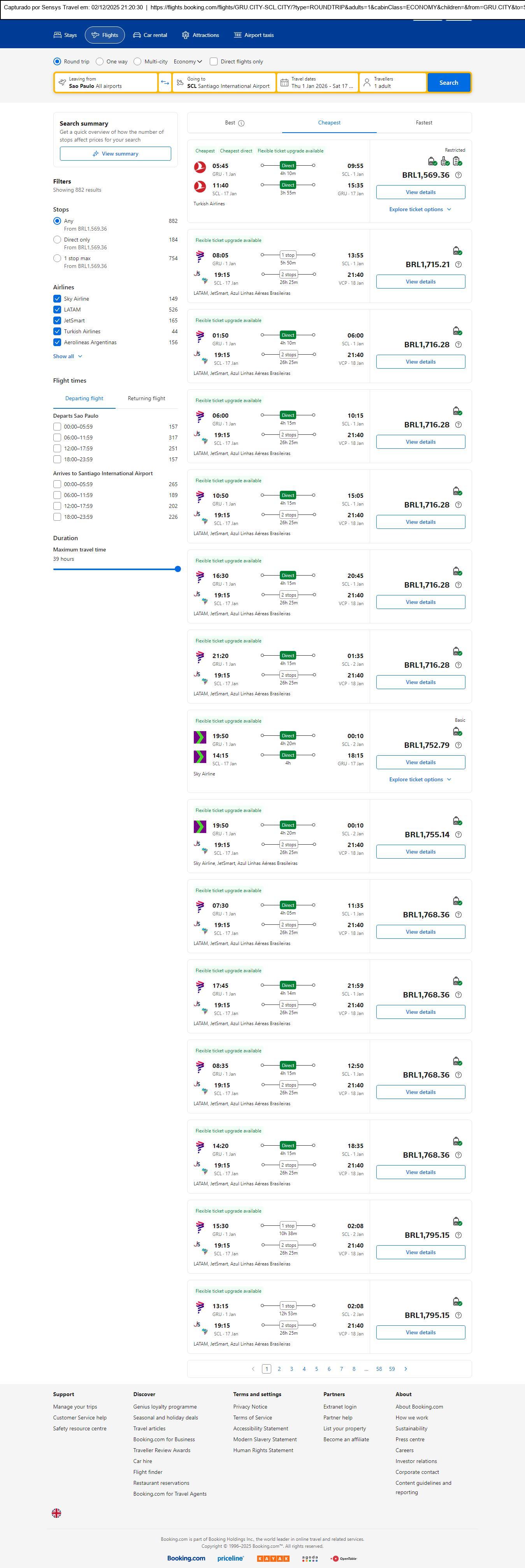Enable the Direct flights only checkbox
This screenshot has height=1568, width=525.
214,61
